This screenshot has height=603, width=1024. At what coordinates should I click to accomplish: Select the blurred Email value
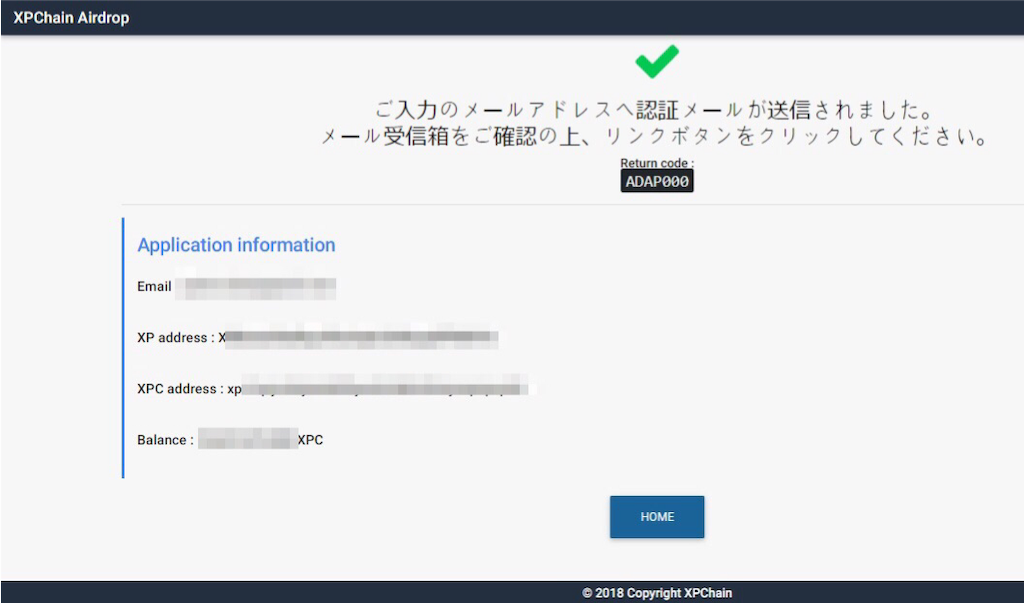[255, 287]
